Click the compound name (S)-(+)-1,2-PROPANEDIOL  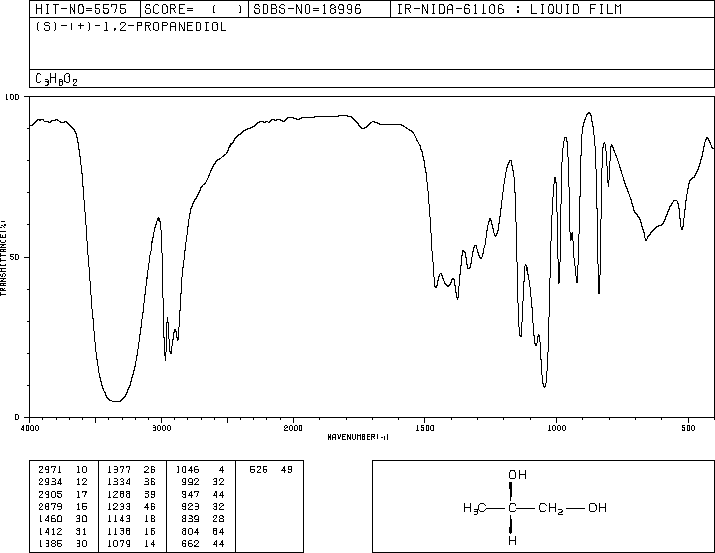pos(131,27)
